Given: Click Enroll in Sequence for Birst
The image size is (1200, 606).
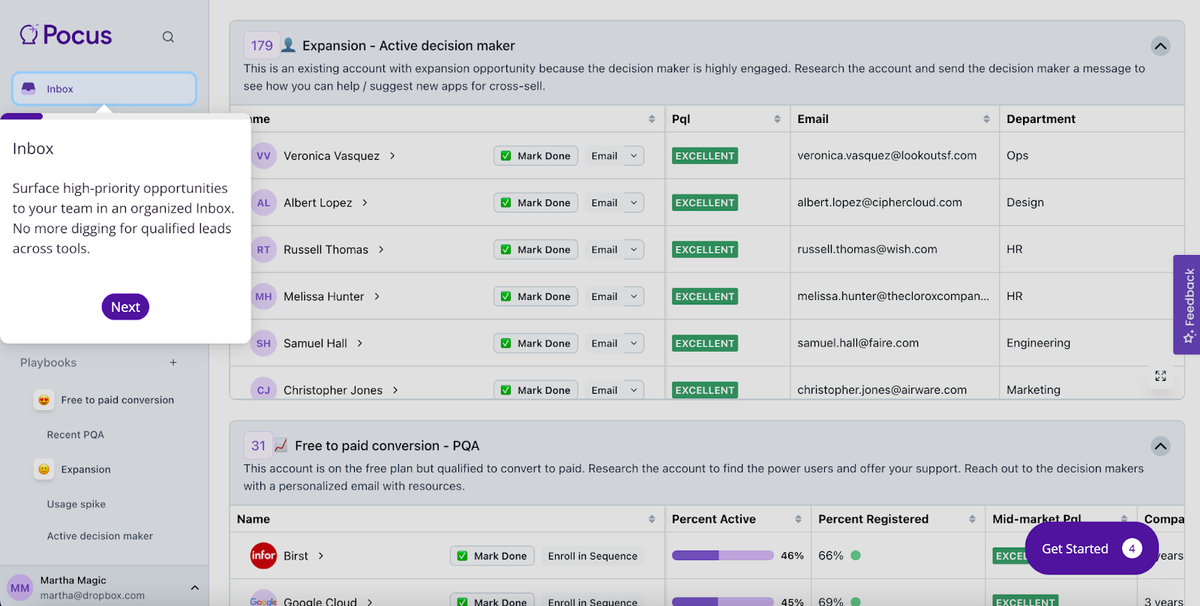Looking at the screenshot, I should pyautogui.click(x=592, y=556).
